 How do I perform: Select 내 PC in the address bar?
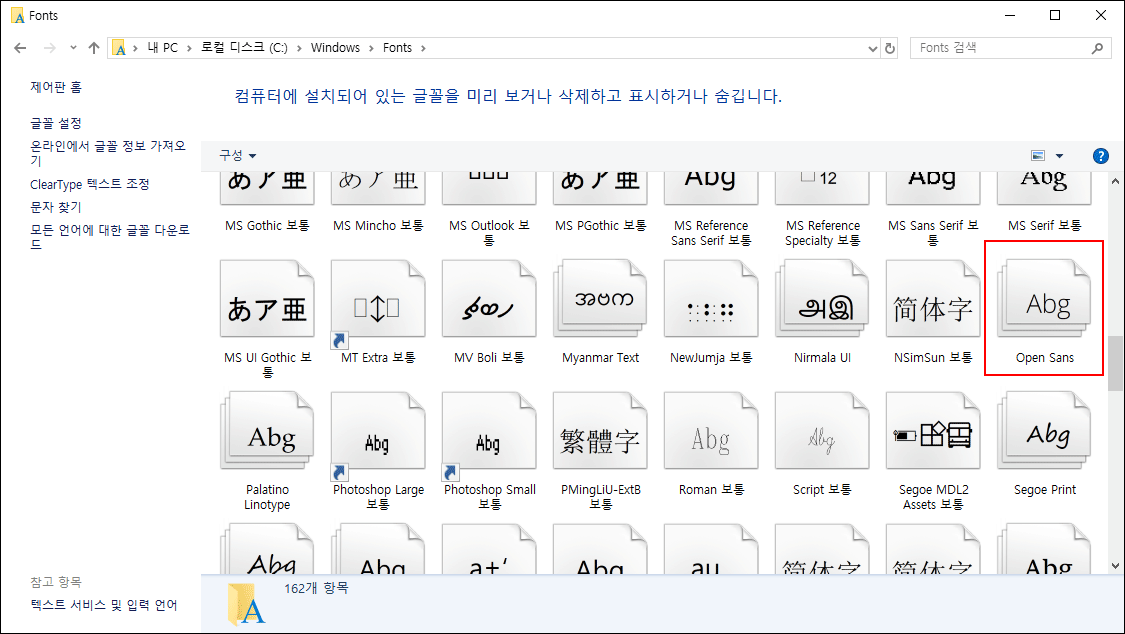coord(163,48)
